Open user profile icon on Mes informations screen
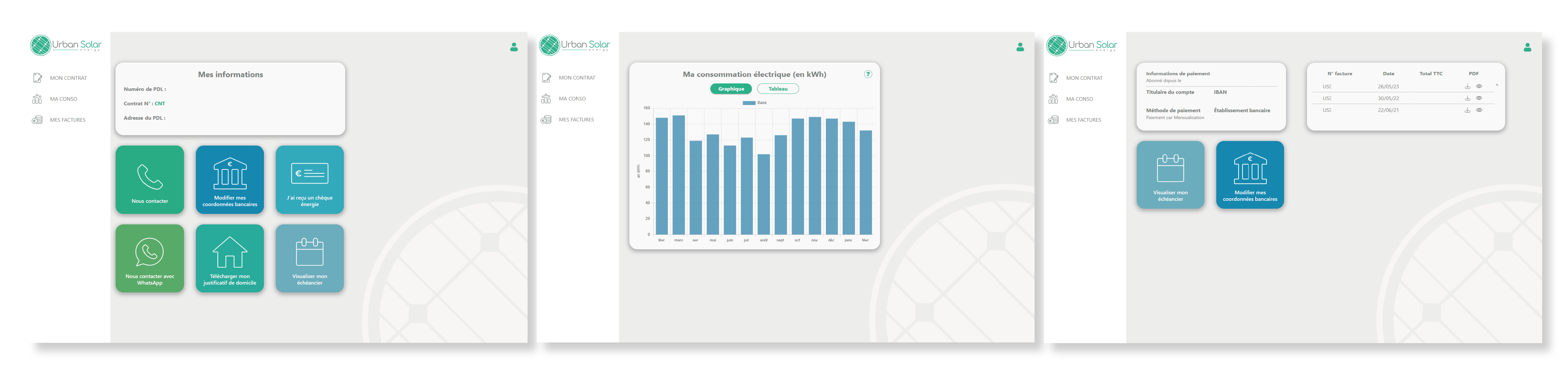This screenshot has width=1568, height=367. click(x=514, y=47)
